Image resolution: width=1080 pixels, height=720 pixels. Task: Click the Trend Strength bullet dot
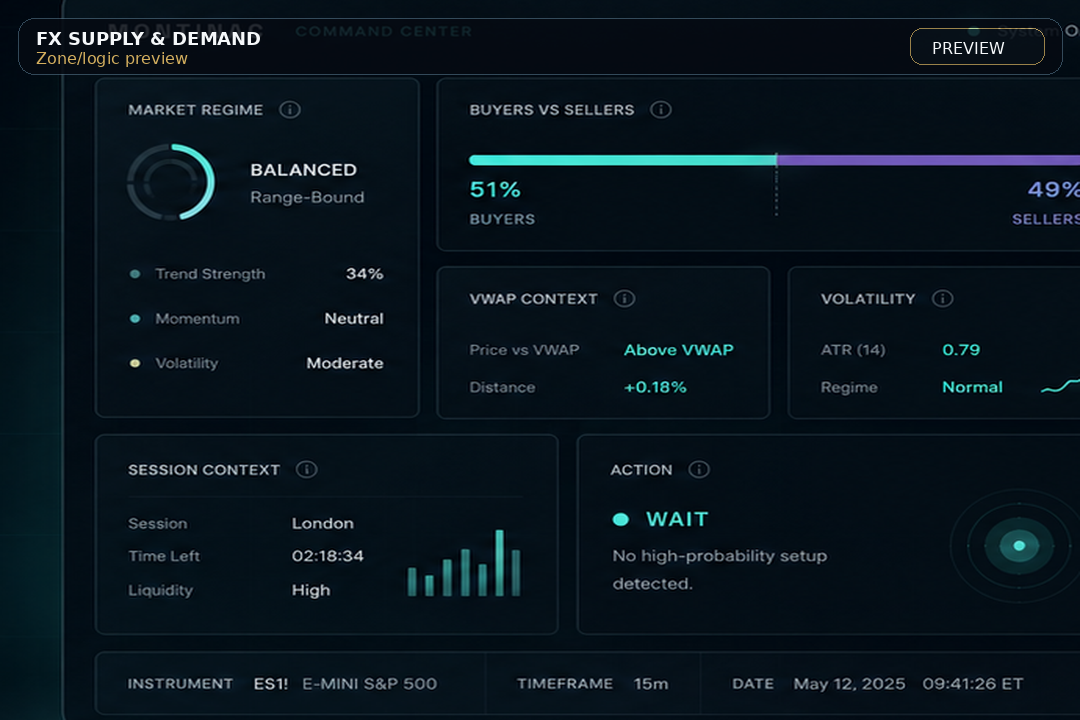[135, 274]
